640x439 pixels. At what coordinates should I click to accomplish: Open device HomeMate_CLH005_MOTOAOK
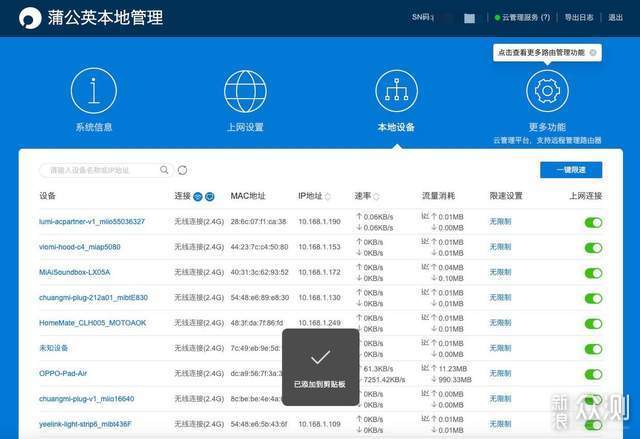click(93, 323)
